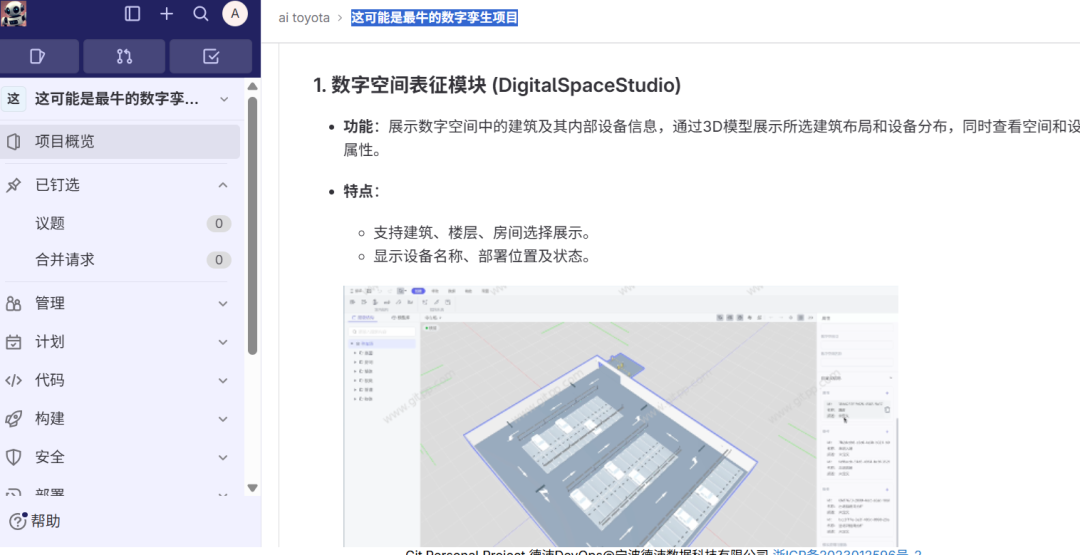Click text 显示设备名称、部署位置及状态
Screen dimensions: 1080x555
coord(482,257)
